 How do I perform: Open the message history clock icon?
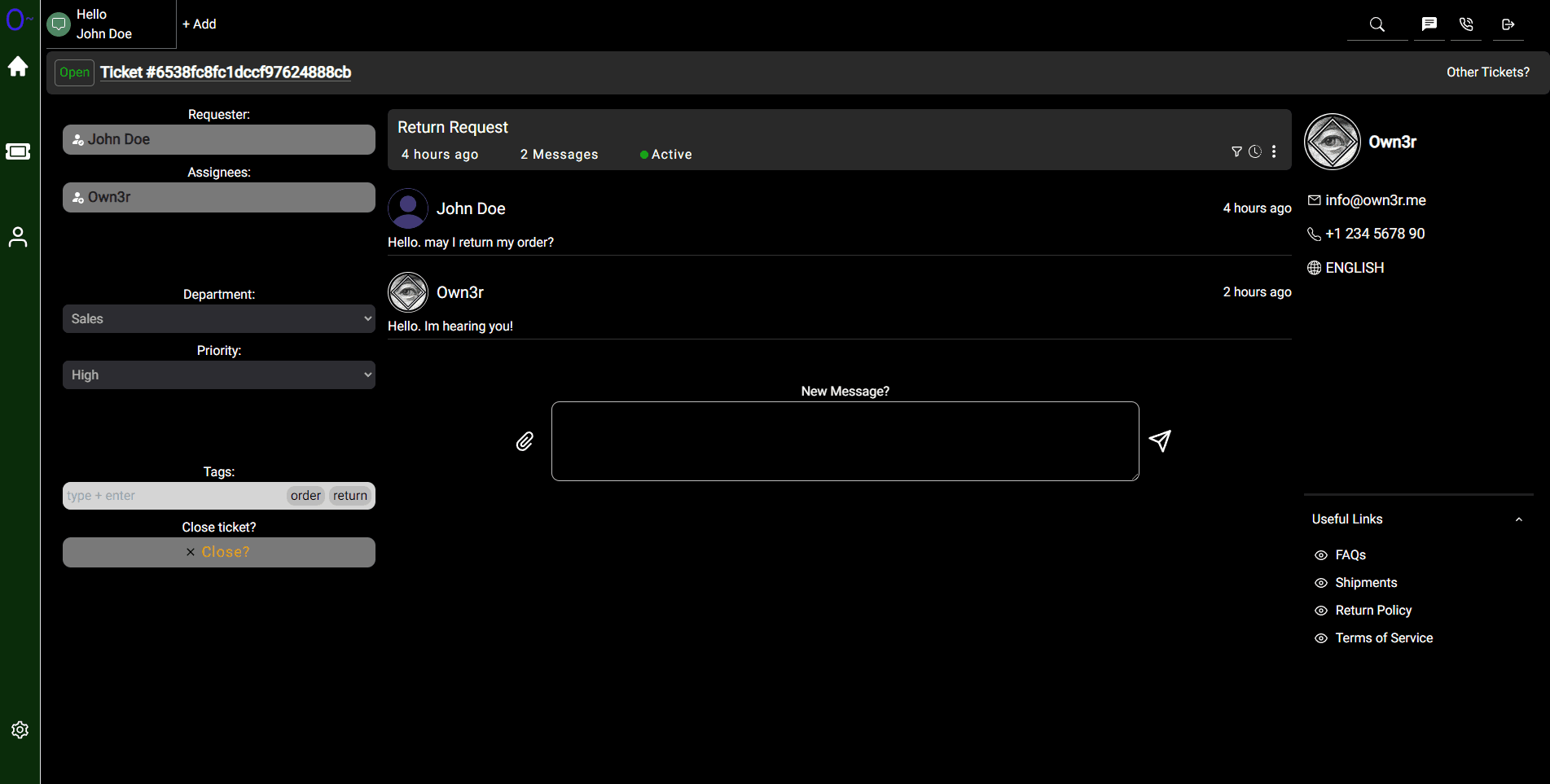coord(1254,151)
